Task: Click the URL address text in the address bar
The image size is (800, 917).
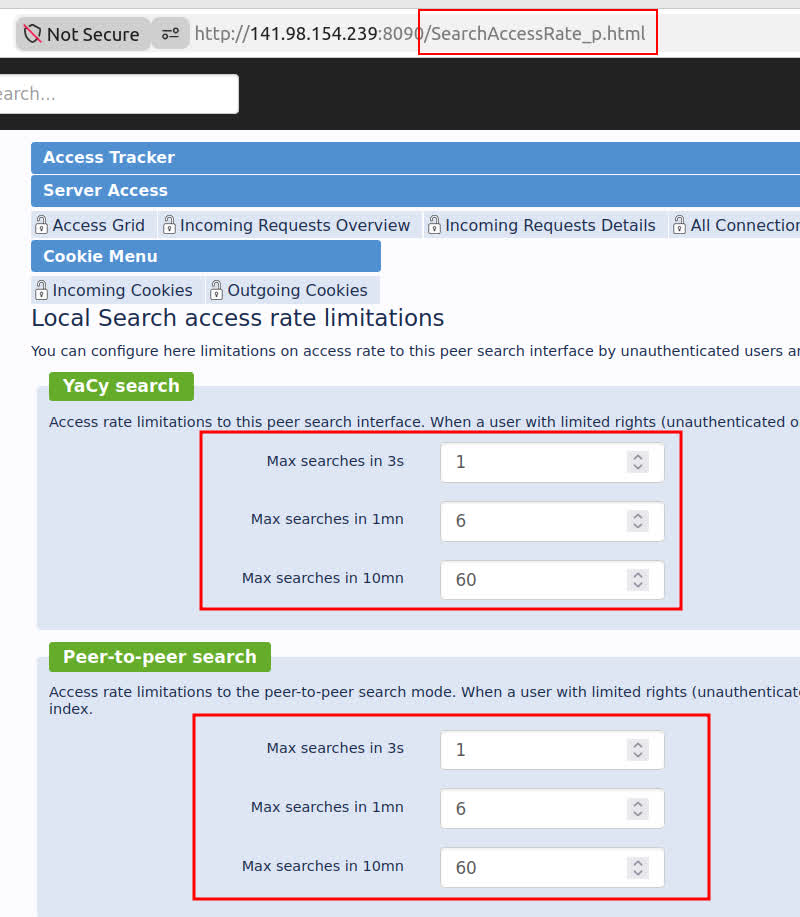Action: [x=420, y=34]
